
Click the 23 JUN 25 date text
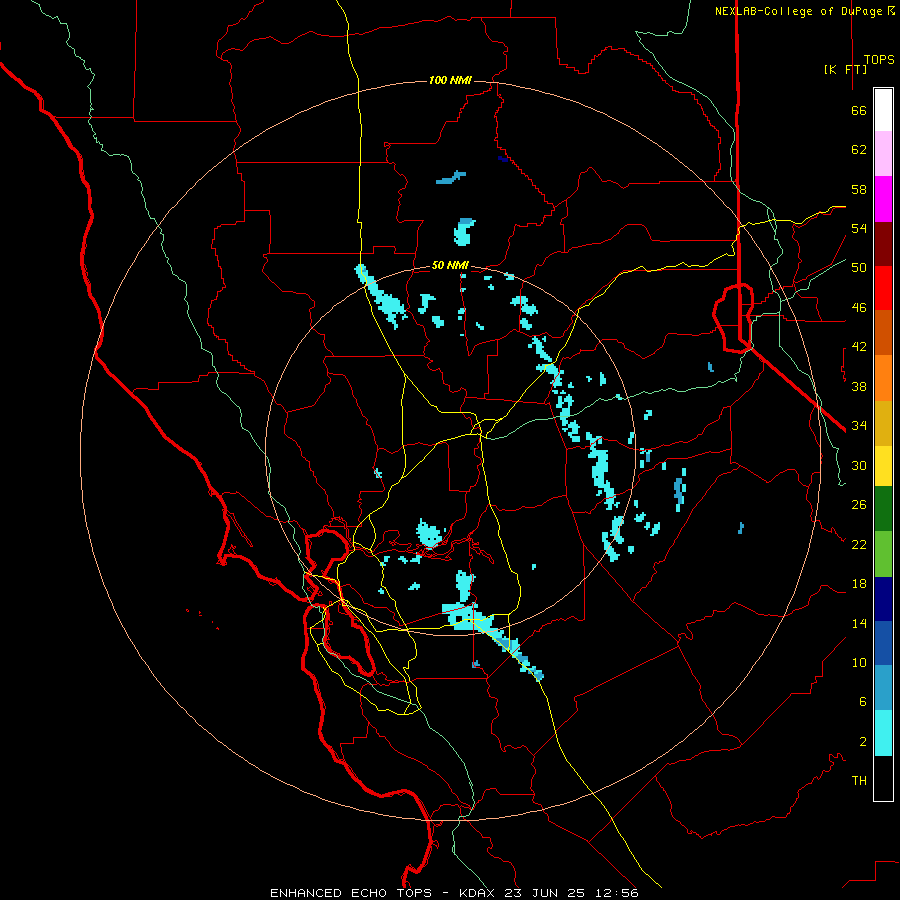point(545,893)
